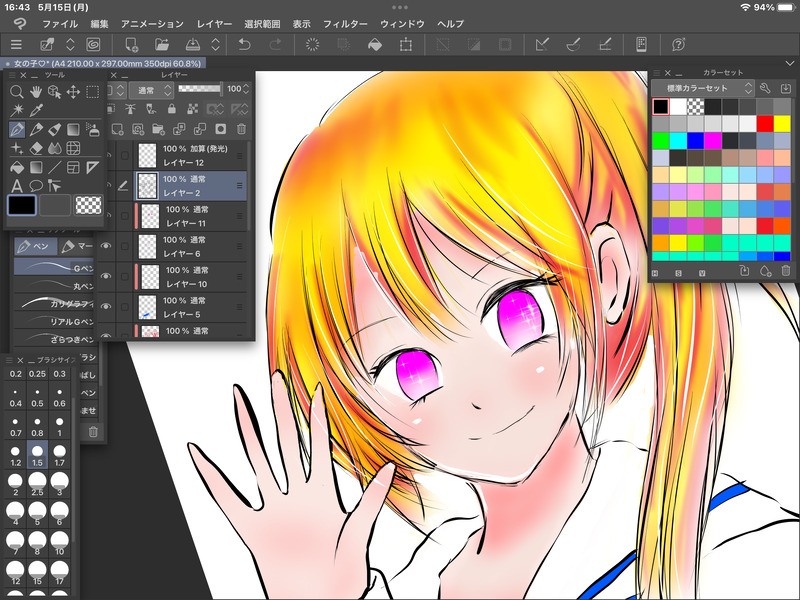Select the red swatch in color set

(x=765, y=123)
